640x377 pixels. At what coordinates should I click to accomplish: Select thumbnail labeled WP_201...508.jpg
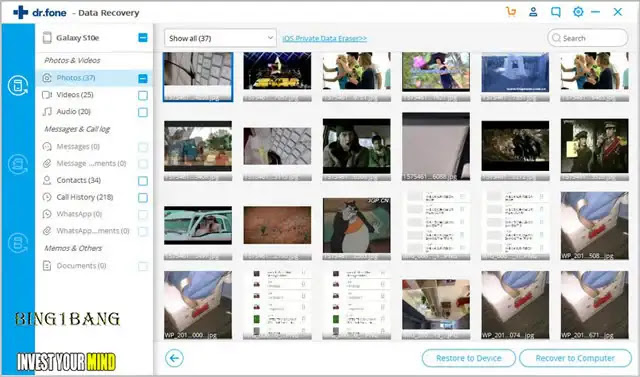[x=595, y=226]
